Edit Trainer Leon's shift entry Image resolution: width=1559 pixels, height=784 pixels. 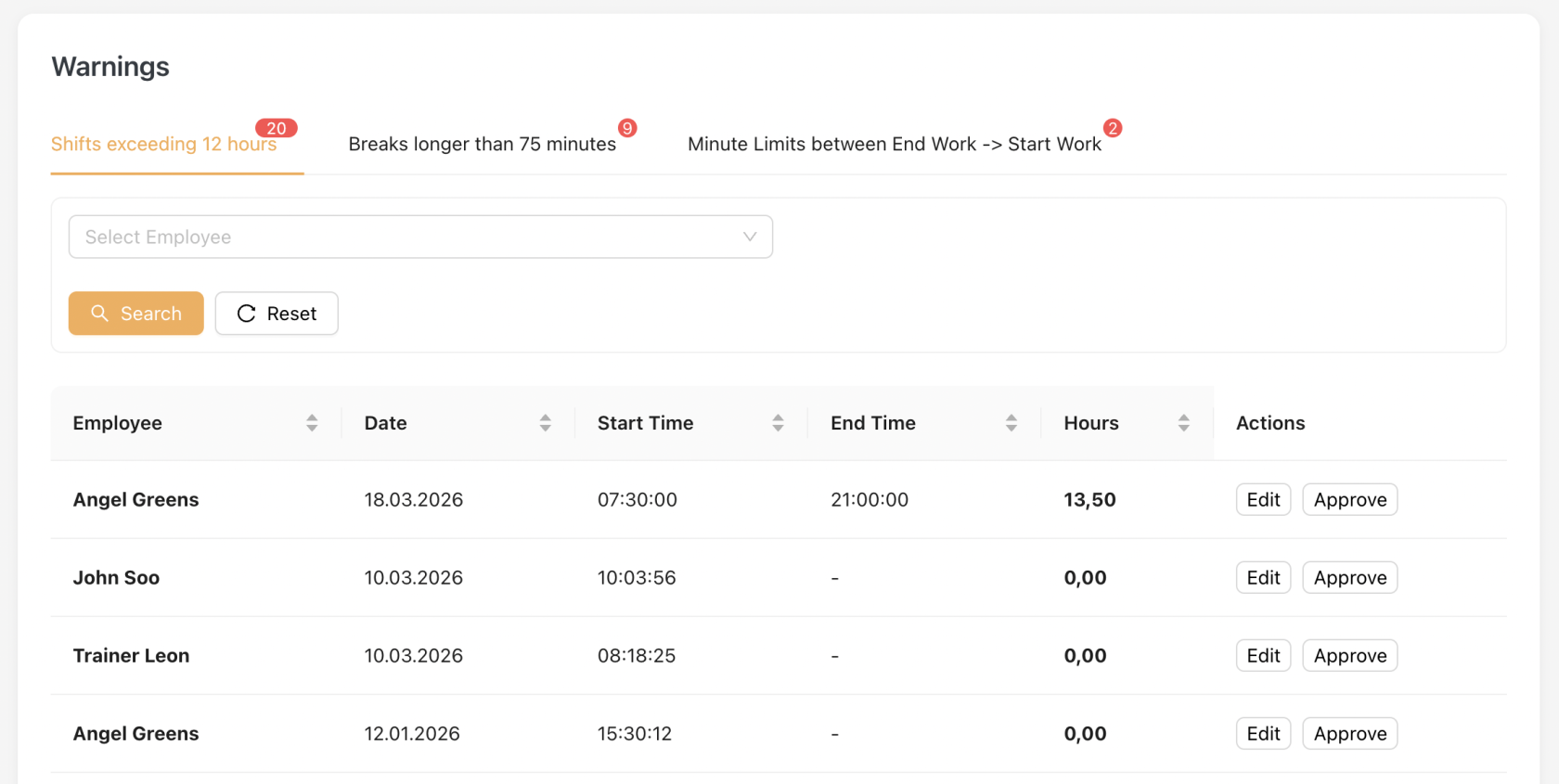(x=1263, y=656)
